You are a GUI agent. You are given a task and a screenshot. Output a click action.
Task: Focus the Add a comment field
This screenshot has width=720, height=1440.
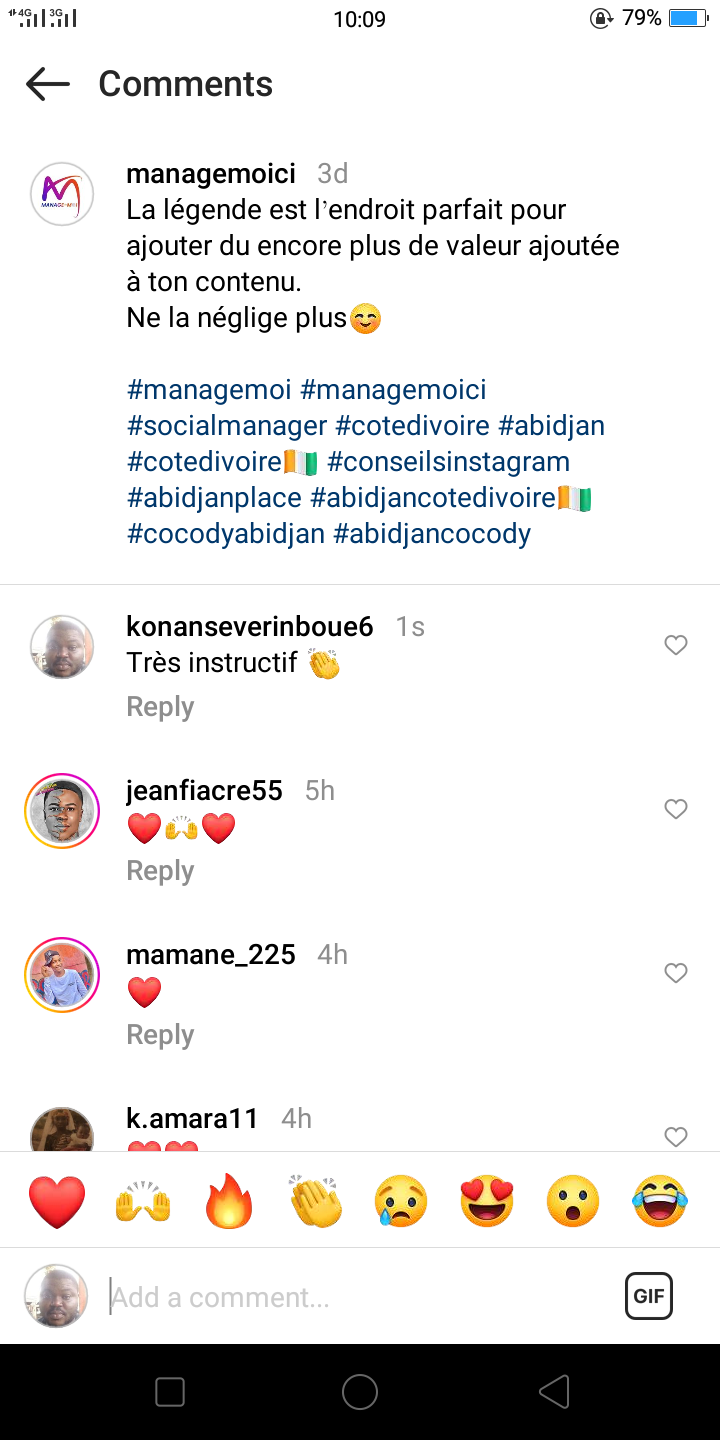coord(360,1297)
